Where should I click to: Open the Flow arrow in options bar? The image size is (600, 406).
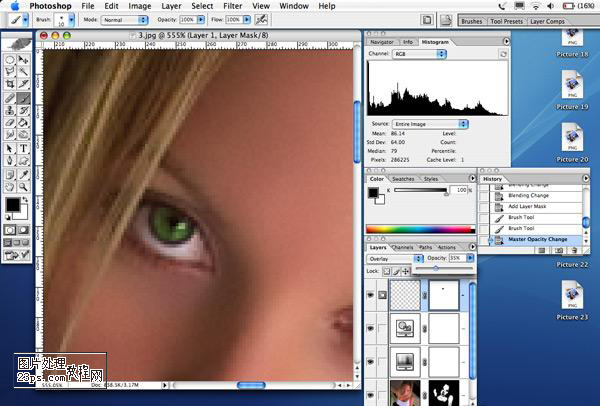247,20
